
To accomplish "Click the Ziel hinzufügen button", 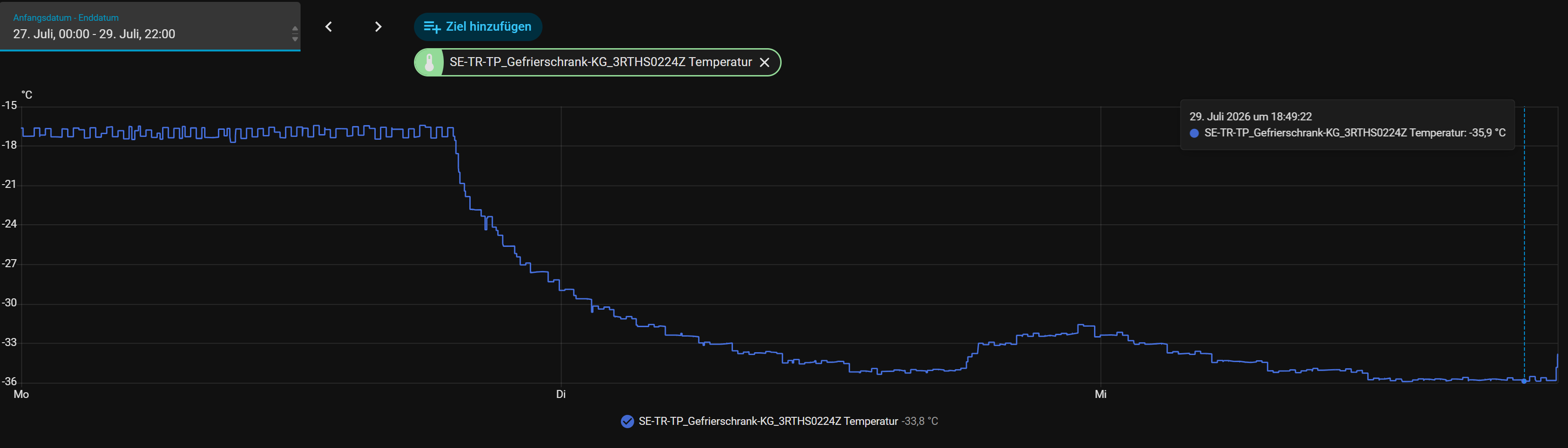I will point(478,27).
